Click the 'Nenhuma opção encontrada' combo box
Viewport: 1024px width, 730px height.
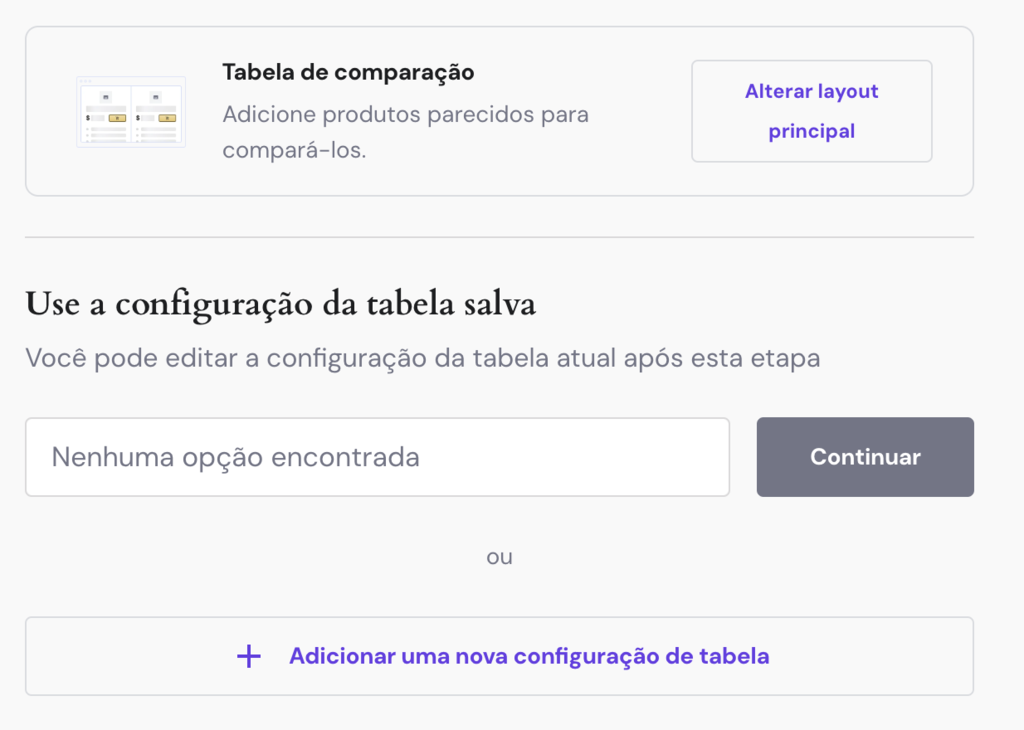pos(377,456)
